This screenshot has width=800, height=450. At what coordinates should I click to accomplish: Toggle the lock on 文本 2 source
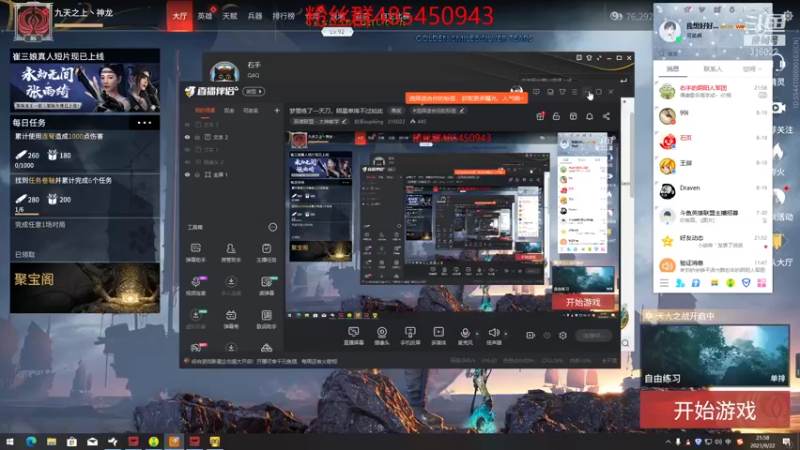coord(197,137)
